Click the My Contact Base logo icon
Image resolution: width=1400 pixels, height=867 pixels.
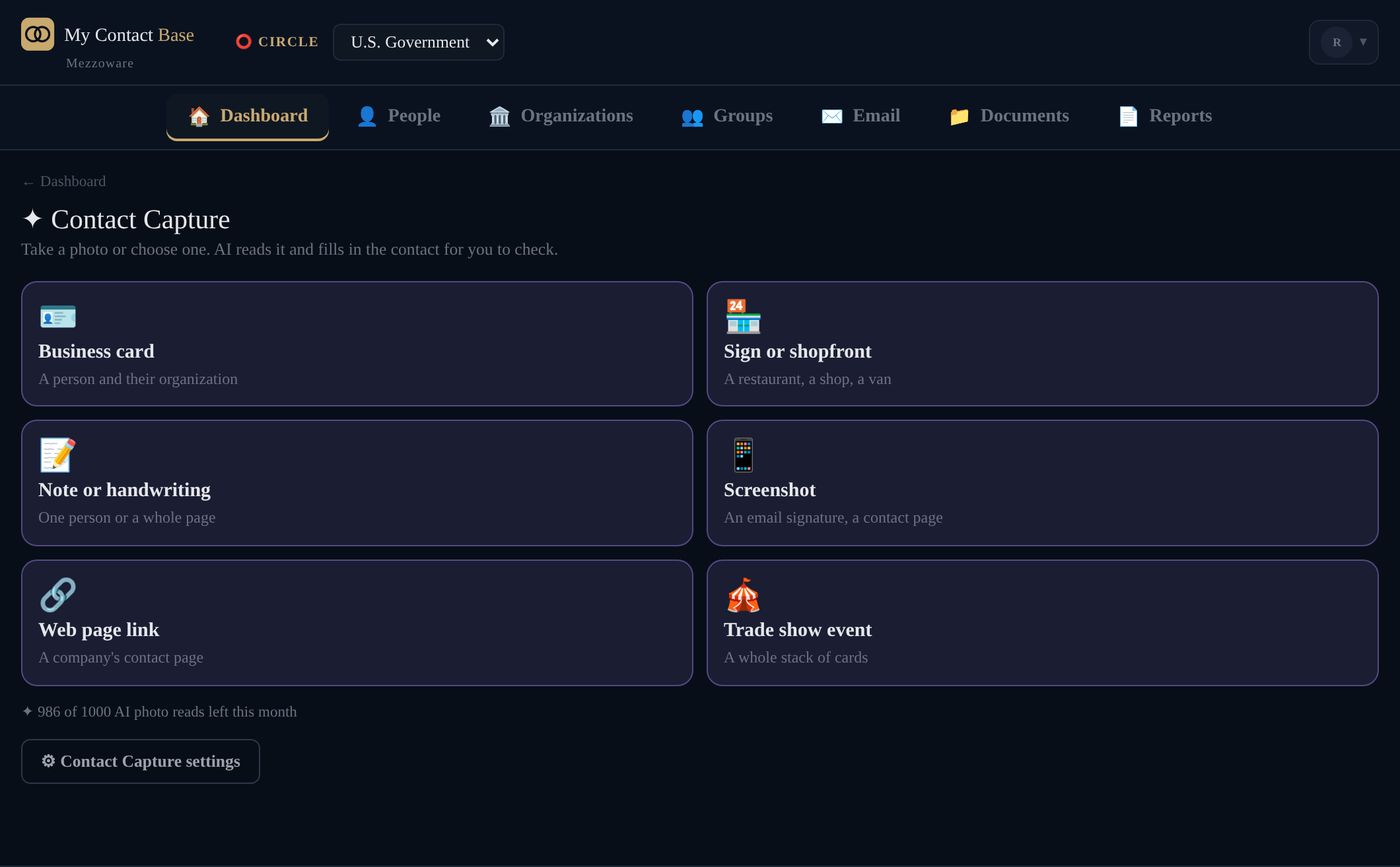click(x=38, y=34)
